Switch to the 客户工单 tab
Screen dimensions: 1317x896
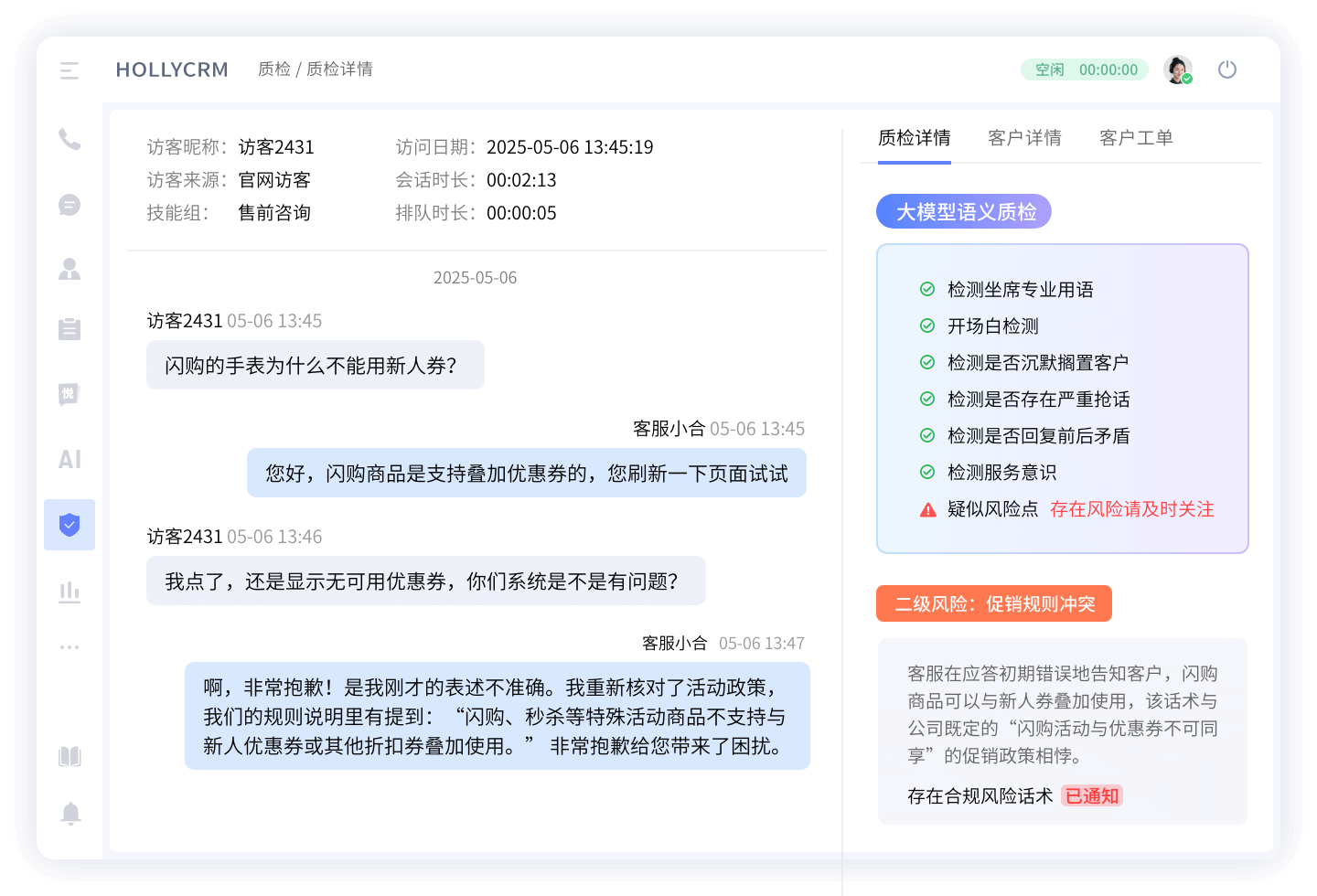[x=1136, y=137]
